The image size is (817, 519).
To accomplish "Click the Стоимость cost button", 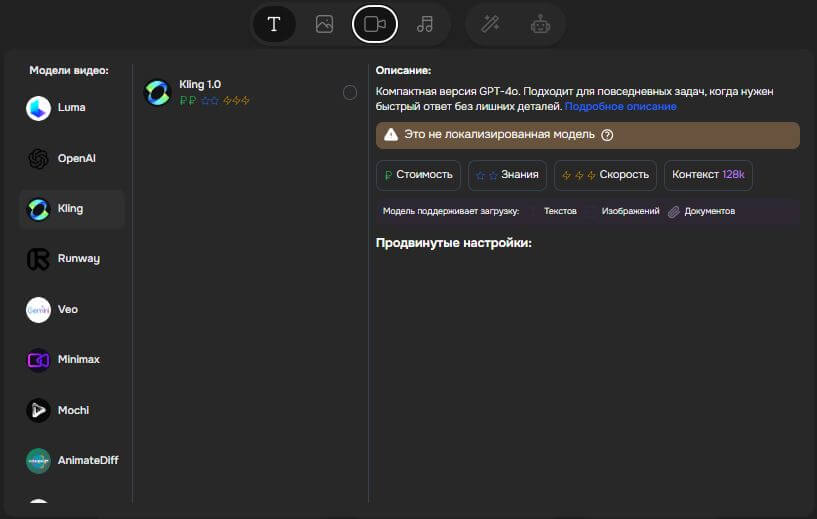I will (x=419, y=175).
